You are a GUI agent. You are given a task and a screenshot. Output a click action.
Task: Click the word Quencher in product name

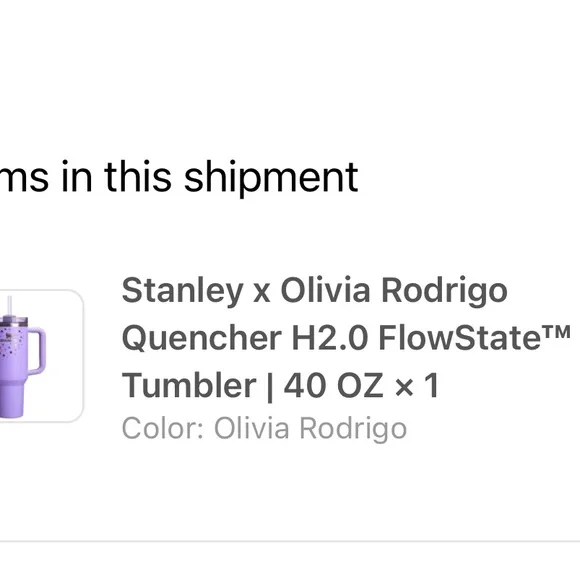click(x=202, y=338)
